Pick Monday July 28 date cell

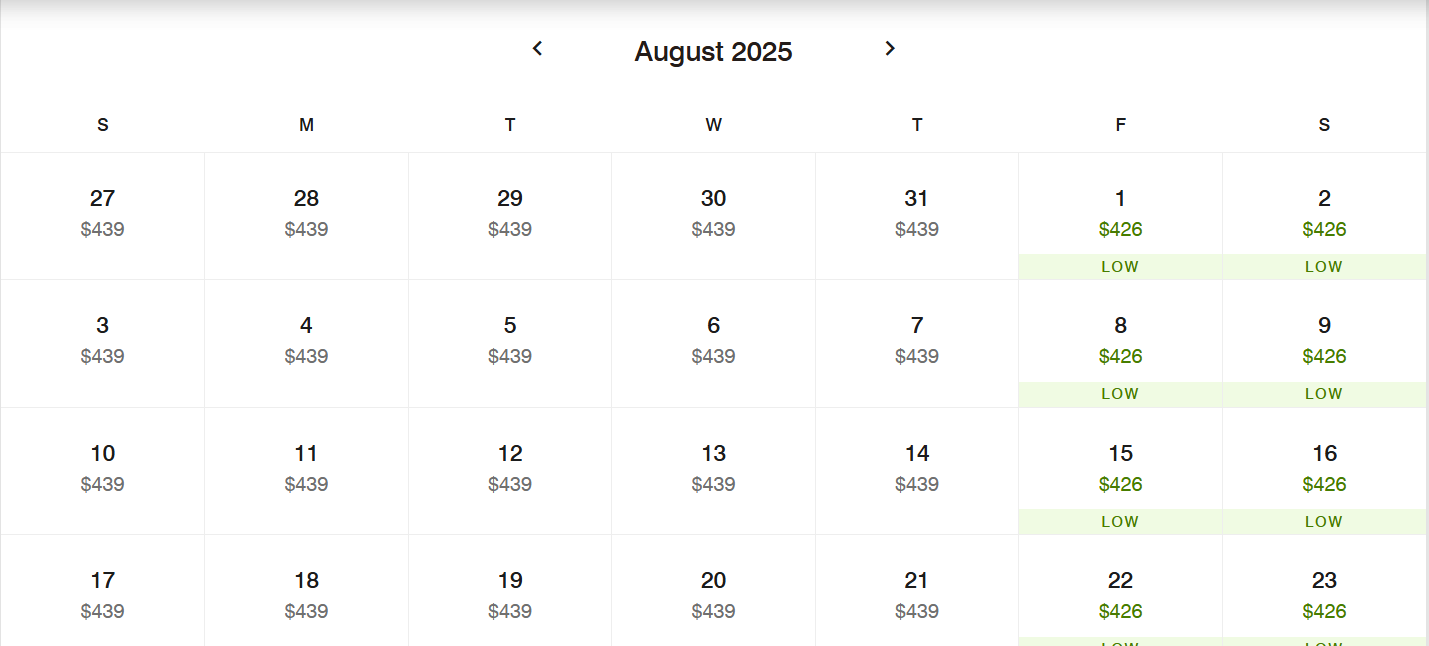click(x=306, y=216)
